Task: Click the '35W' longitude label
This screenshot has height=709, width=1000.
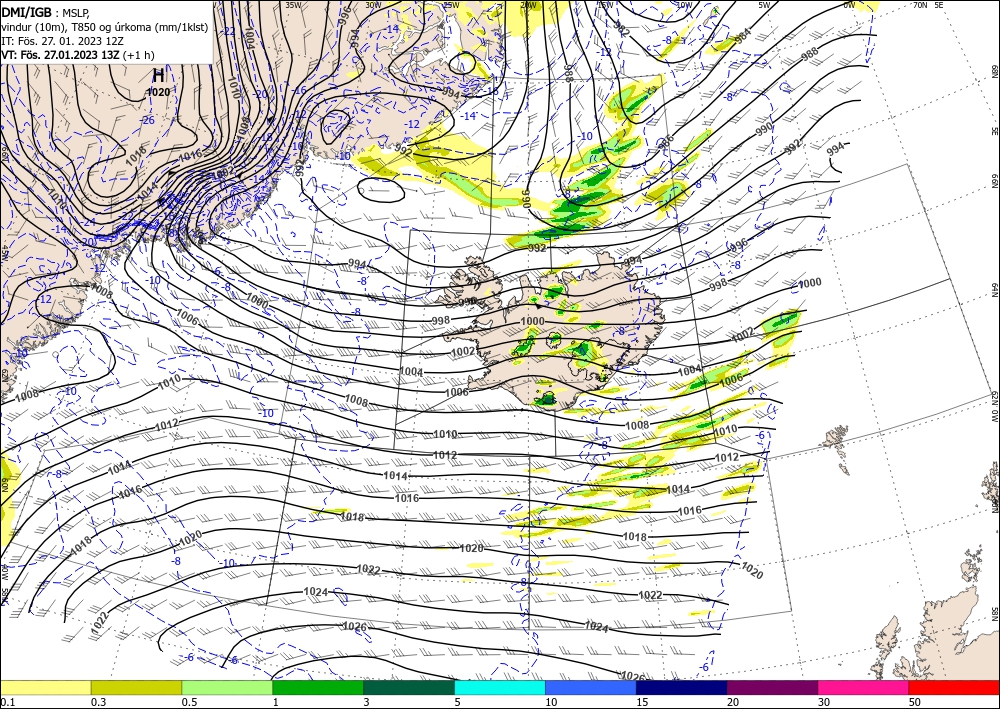Action: (293, 5)
